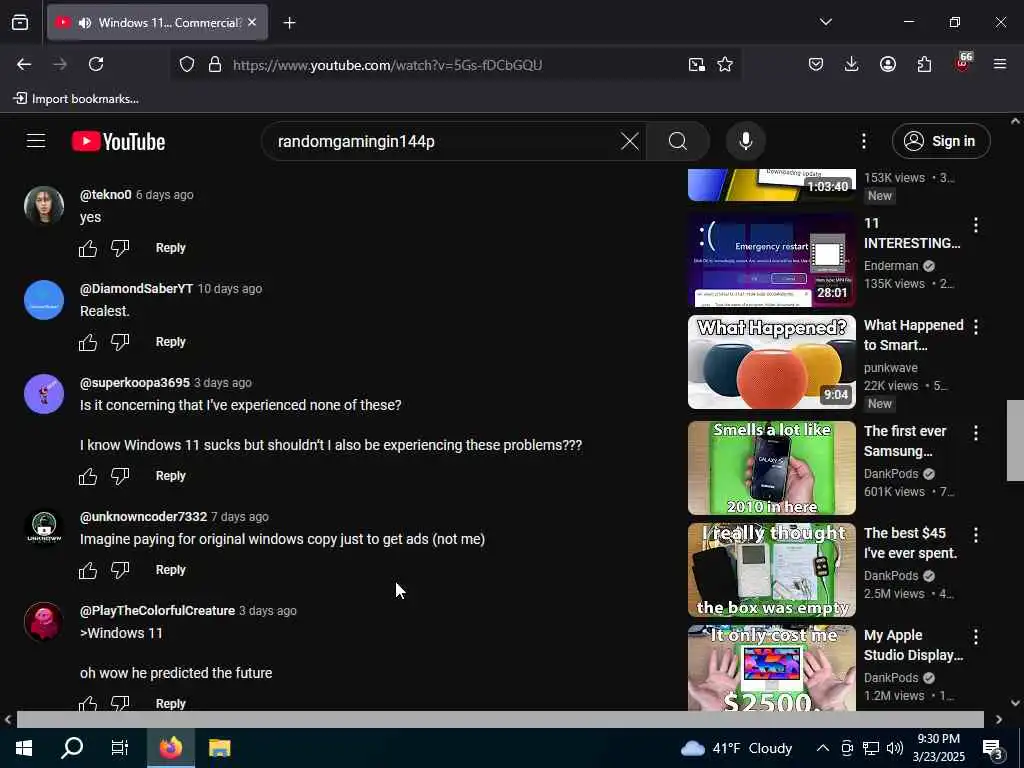This screenshot has width=1024, height=768.
Task: Reply to @superkoopa3695's comment
Action: point(170,476)
